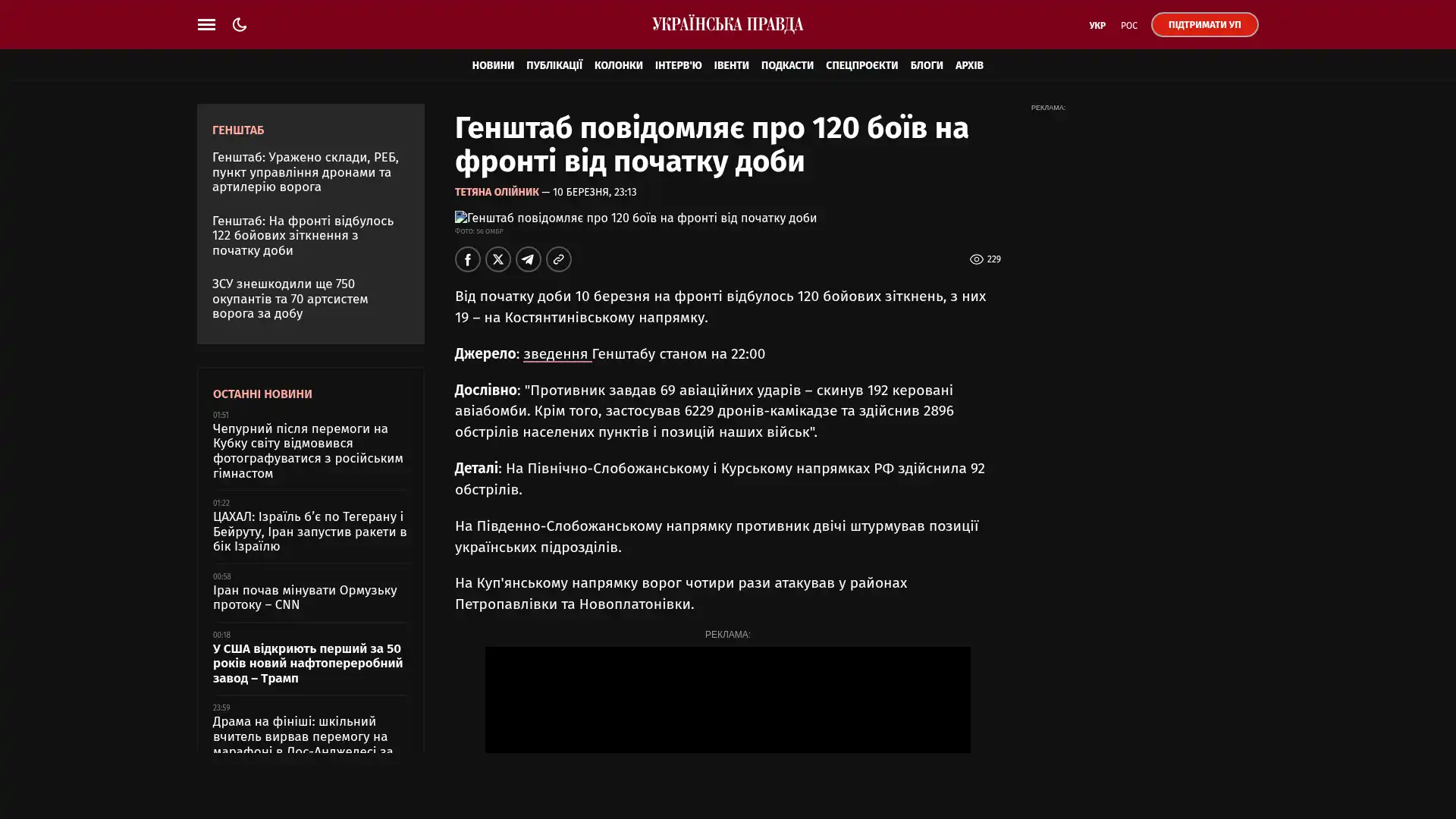This screenshot has height=819, width=1456.
Task: Open ЦАХАЛ Israel strikes Tehran news
Action: [x=309, y=532]
